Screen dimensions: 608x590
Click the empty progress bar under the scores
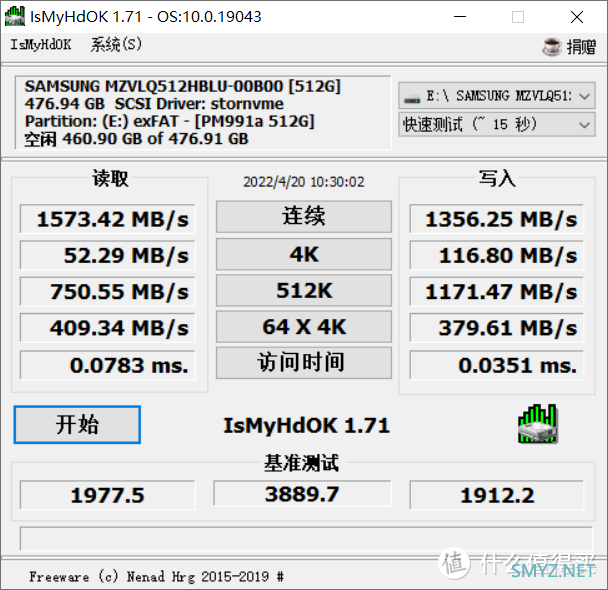(306, 538)
